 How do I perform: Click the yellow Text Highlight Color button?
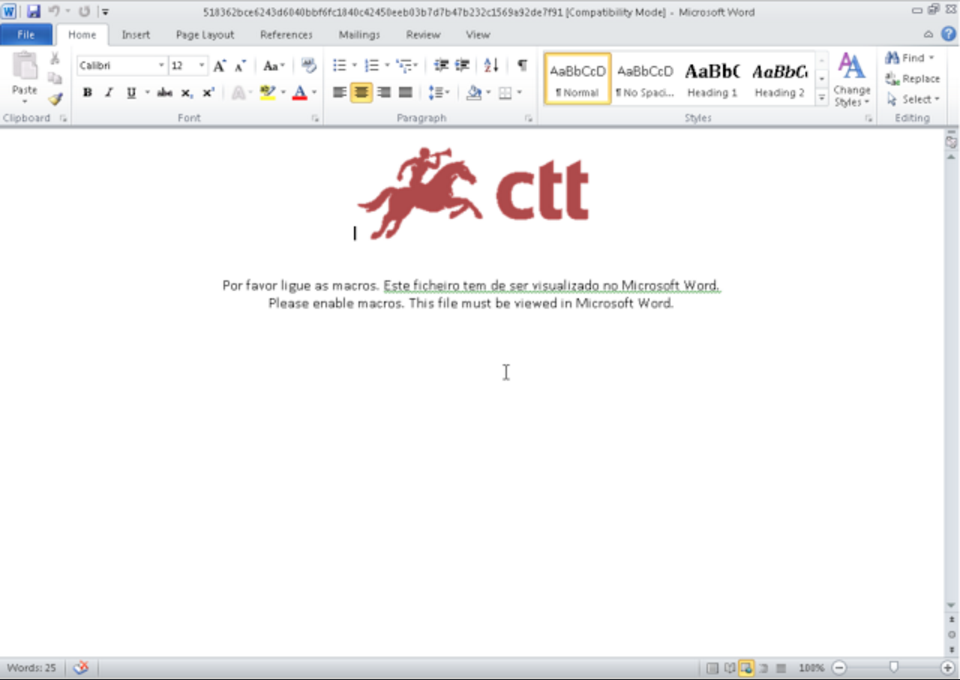[x=268, y=93]
